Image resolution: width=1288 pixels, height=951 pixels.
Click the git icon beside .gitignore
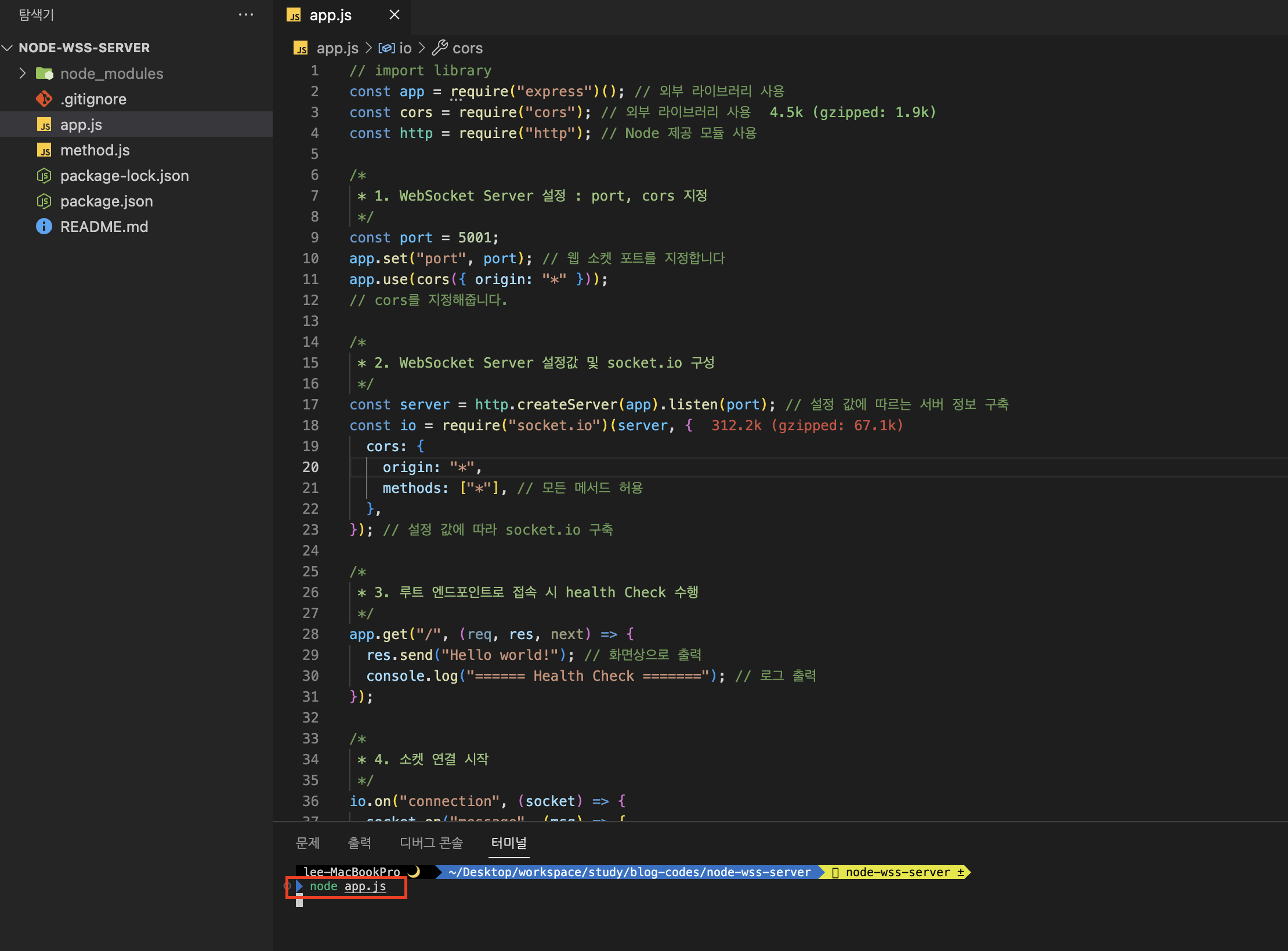(44, 99)
